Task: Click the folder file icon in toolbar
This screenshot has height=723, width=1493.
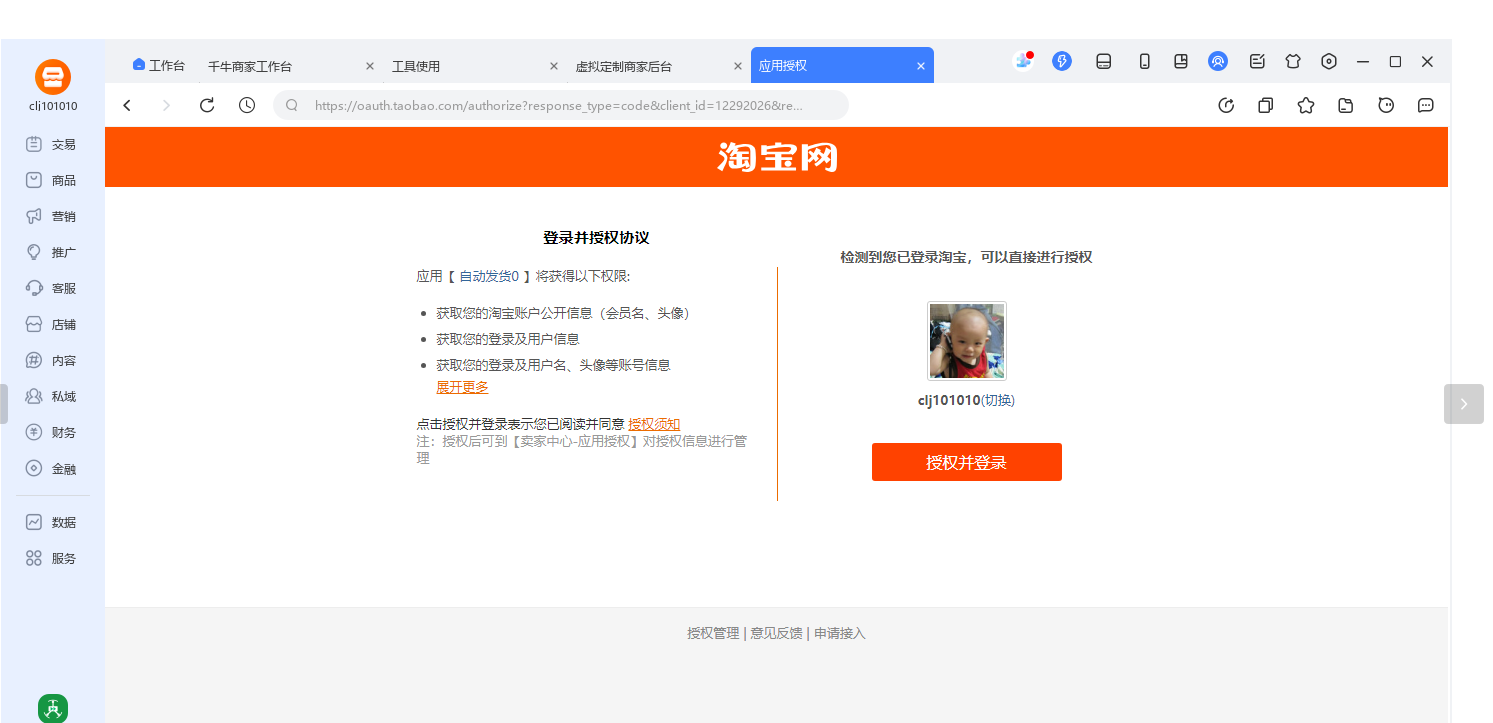Action: (x=1346, y=105)
